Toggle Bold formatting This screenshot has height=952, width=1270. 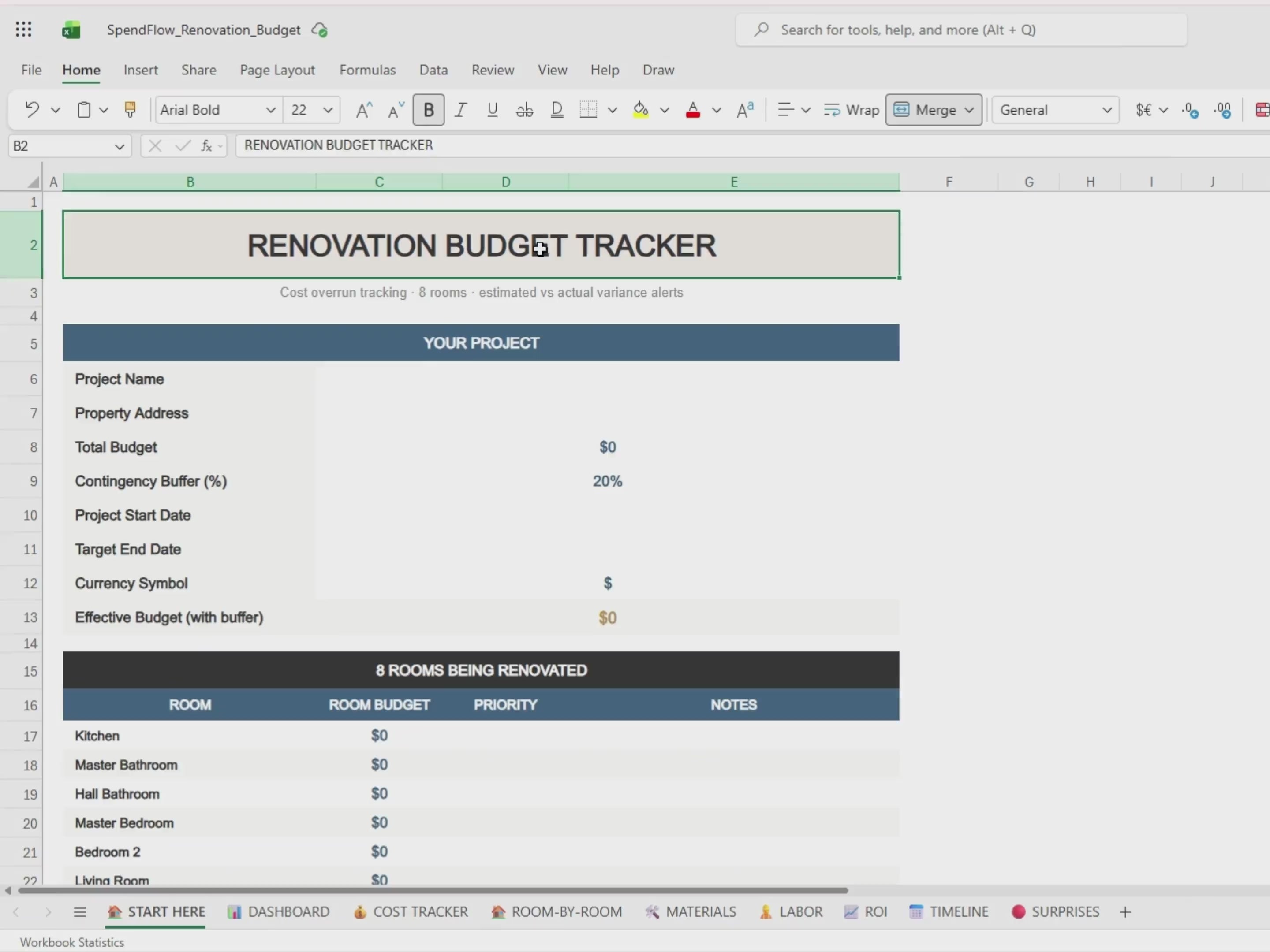pyautogui.click(x=428, y=110)
